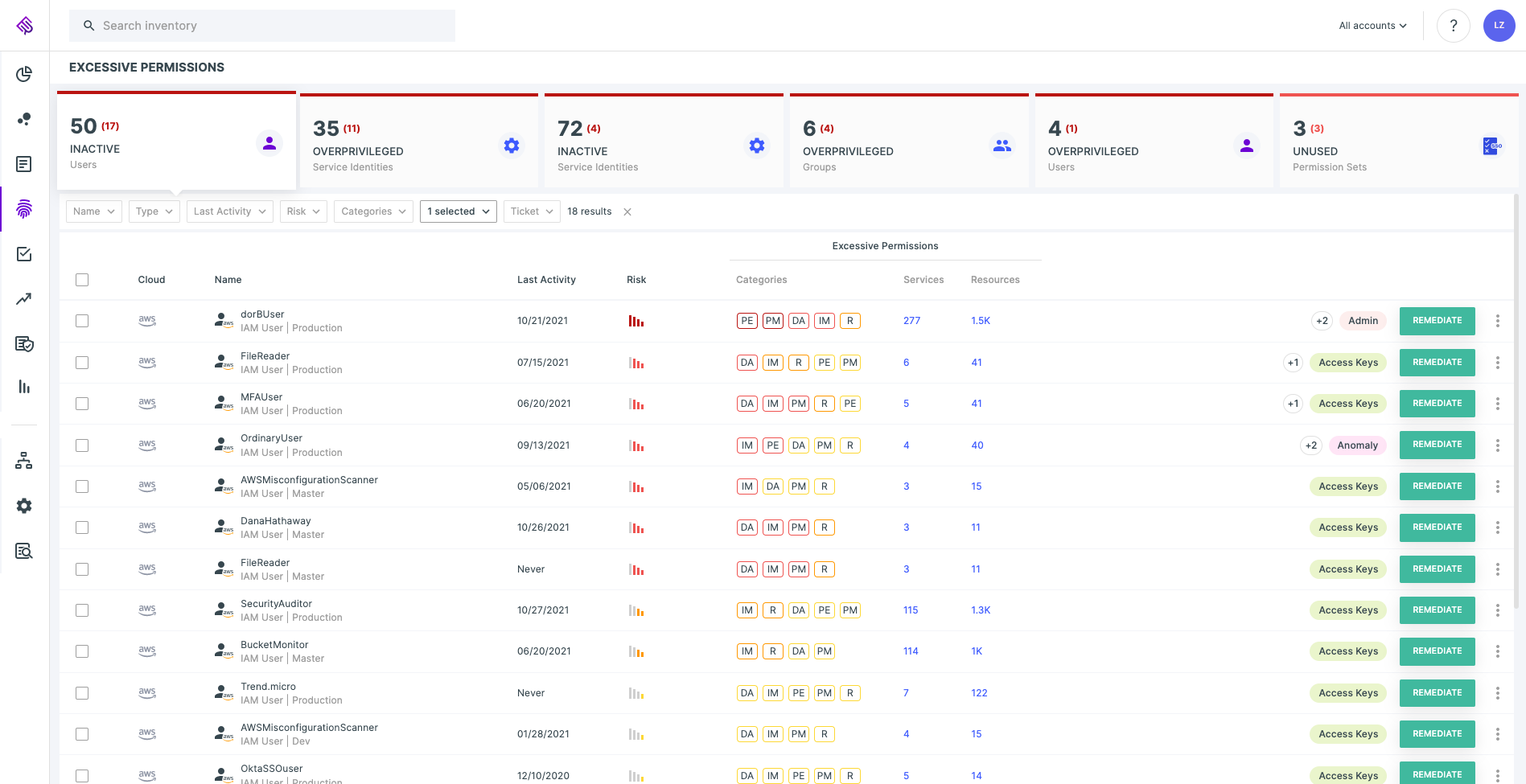Focus the Search inventory field

click(x=262, y=26)
